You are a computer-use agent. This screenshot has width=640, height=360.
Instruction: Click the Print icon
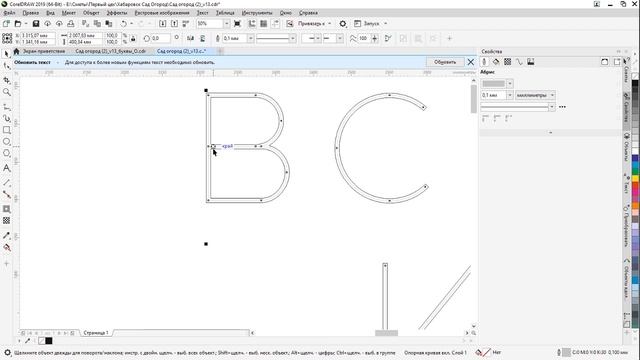tap(71, 24)
